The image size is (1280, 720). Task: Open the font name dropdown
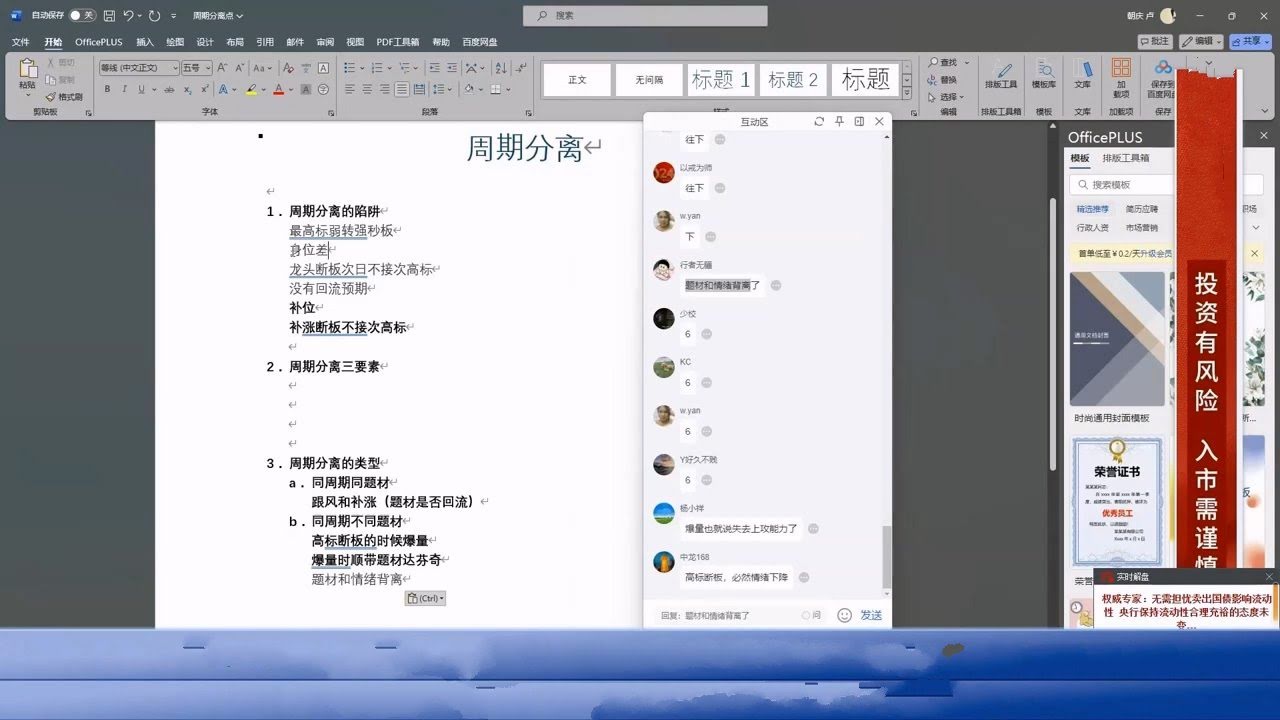pos(174,68)
